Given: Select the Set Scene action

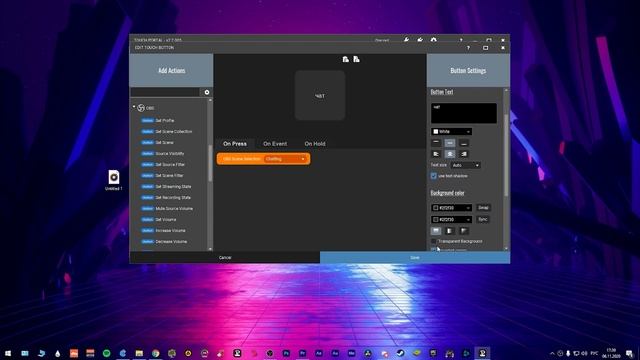Looking at the screenshot, I should (x=164, y=142).
